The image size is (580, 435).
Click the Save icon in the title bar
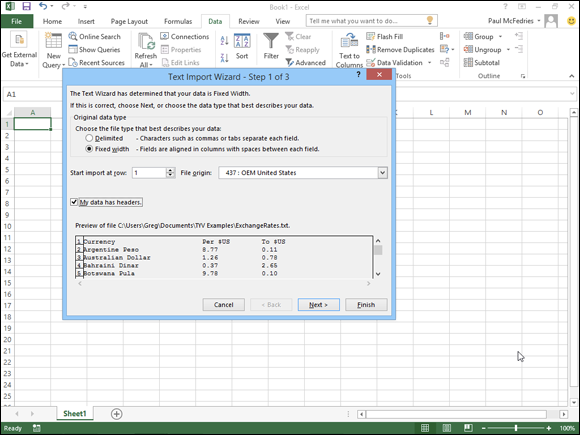(x=26, y=6)
